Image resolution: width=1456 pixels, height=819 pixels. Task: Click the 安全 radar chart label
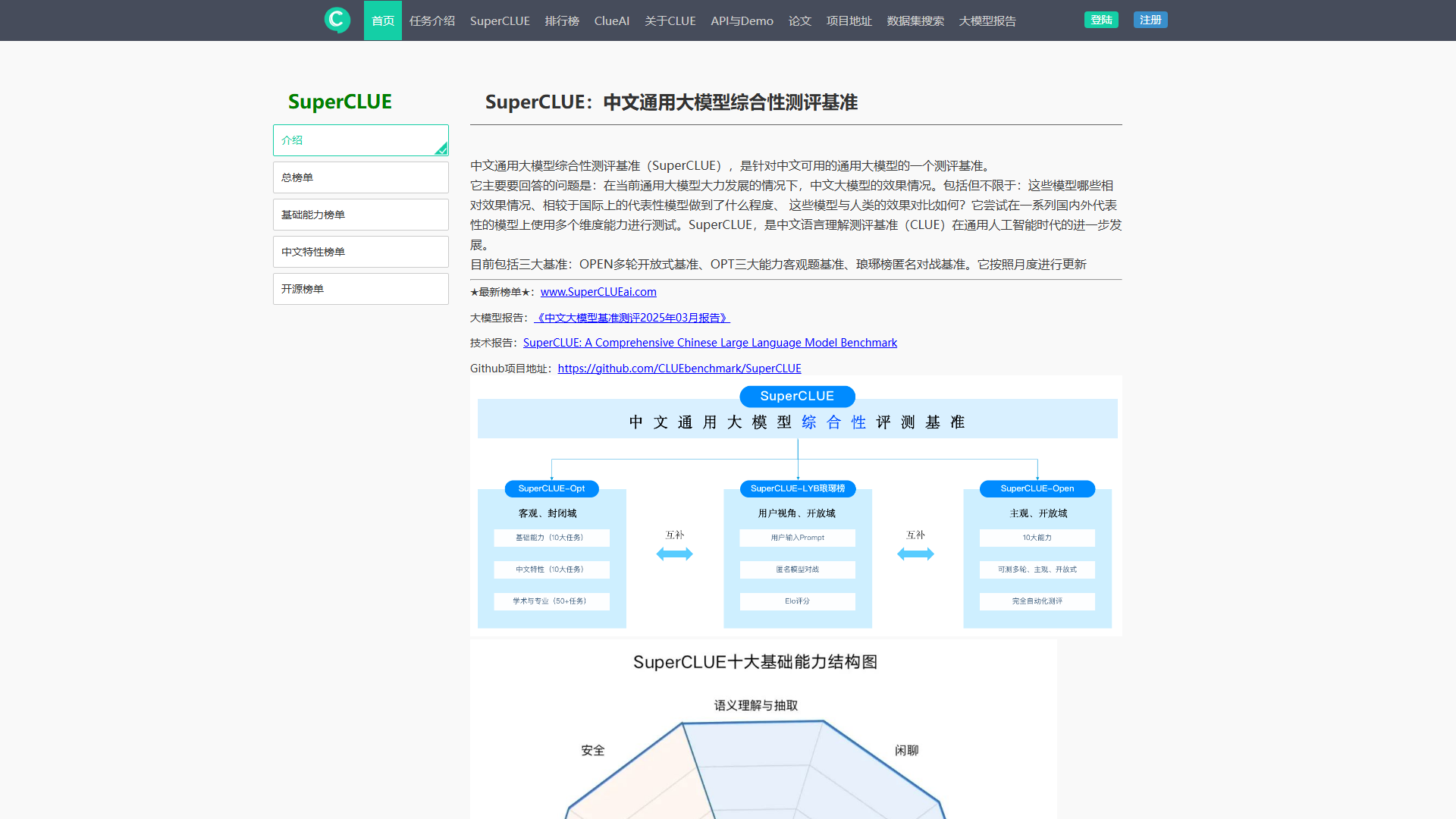point(593,750)
